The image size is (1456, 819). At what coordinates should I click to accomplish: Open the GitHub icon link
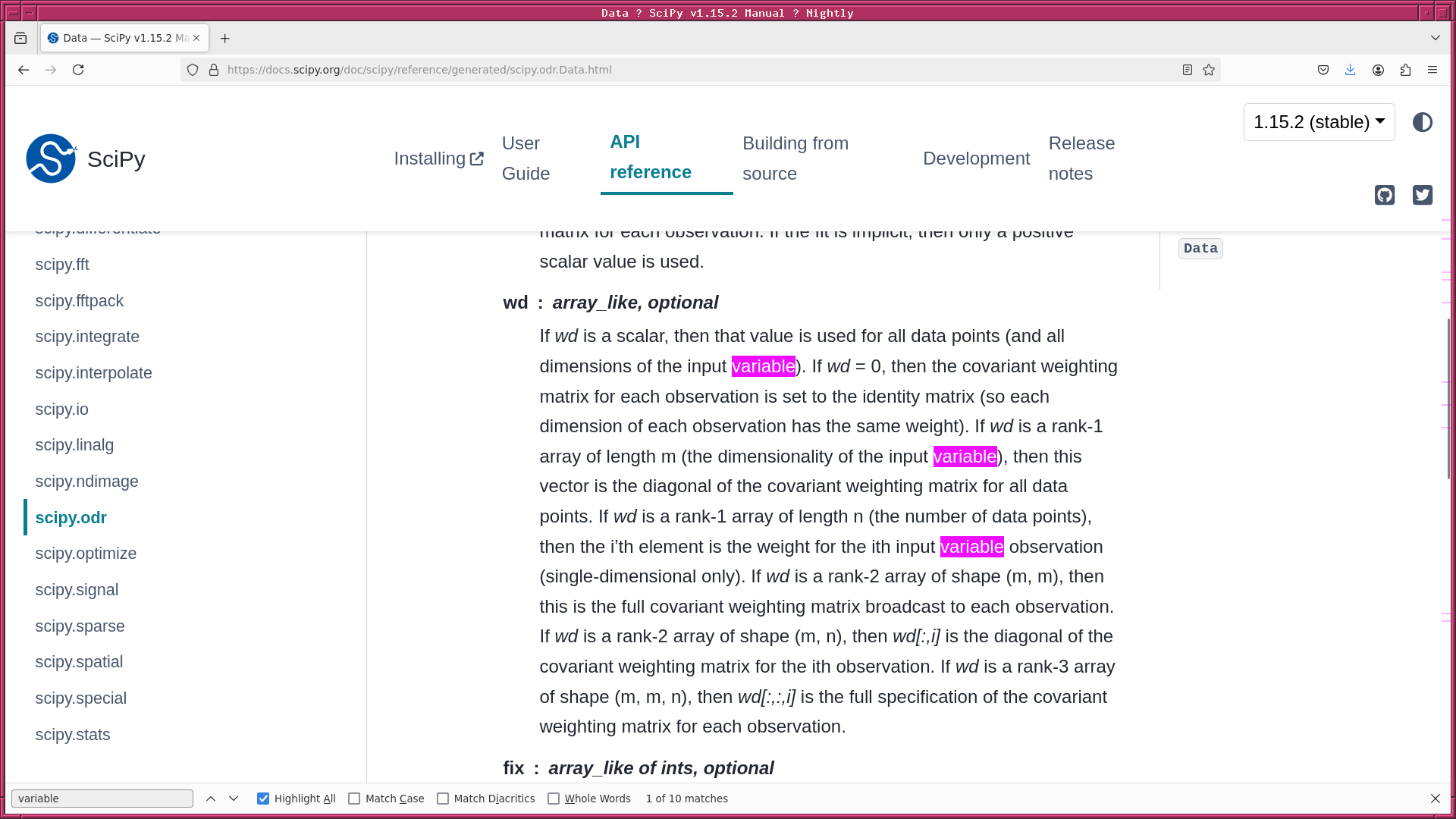tap(1385, 195)
